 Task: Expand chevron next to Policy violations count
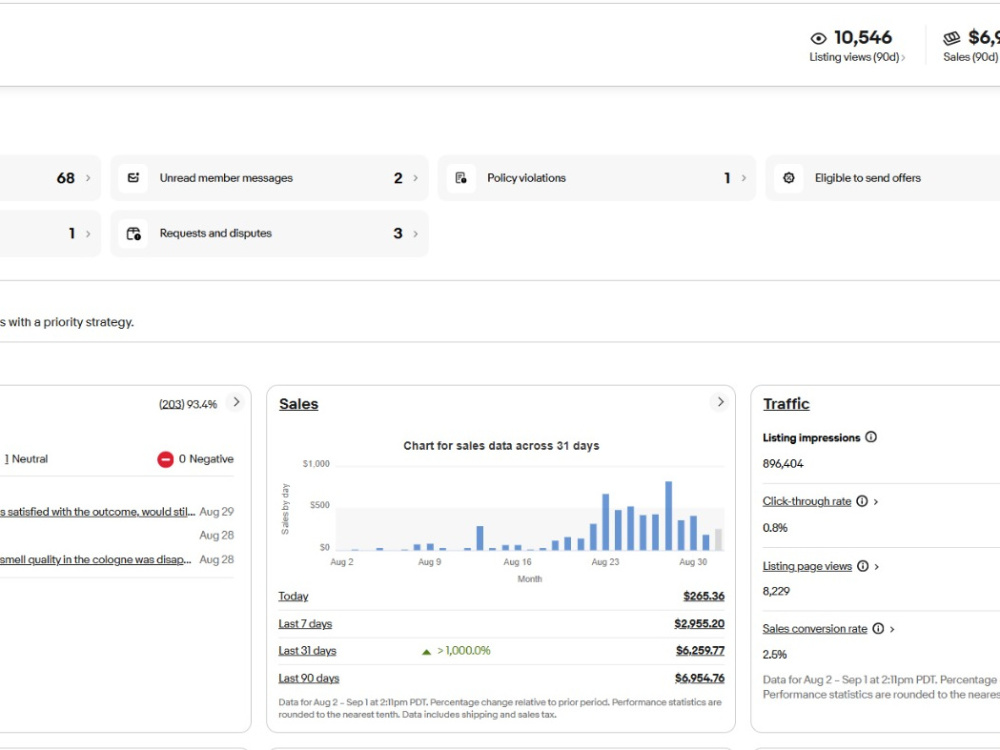coord(743,178)
